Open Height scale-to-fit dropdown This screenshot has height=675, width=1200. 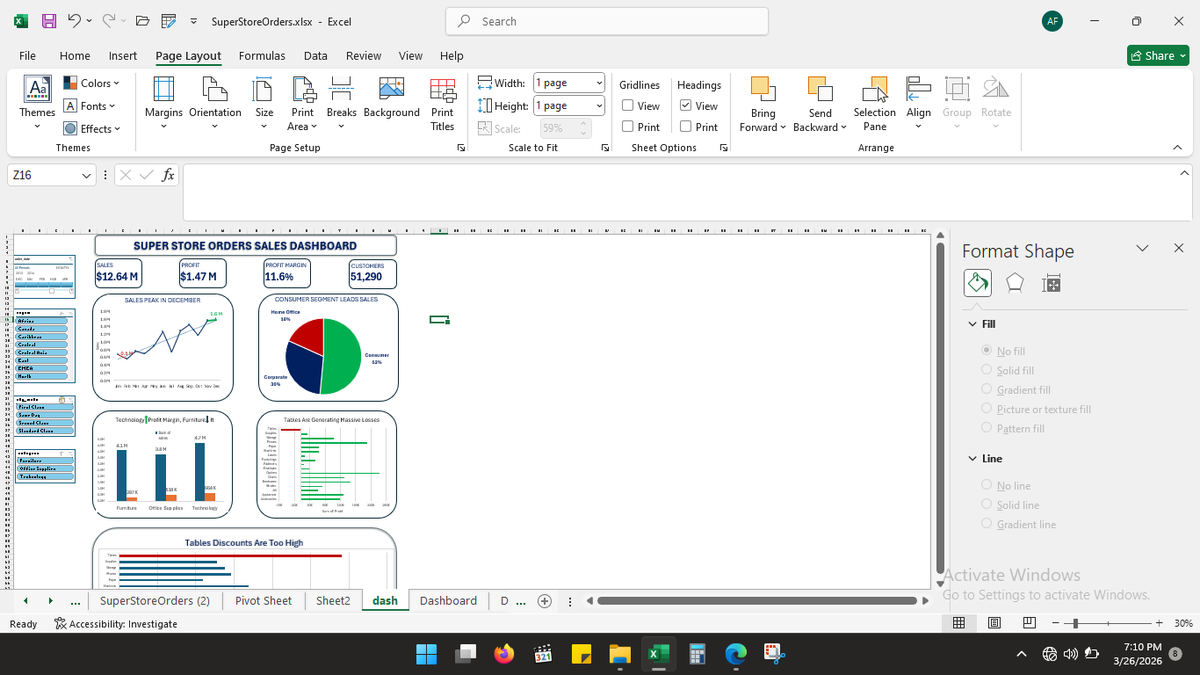click(599, 105)
